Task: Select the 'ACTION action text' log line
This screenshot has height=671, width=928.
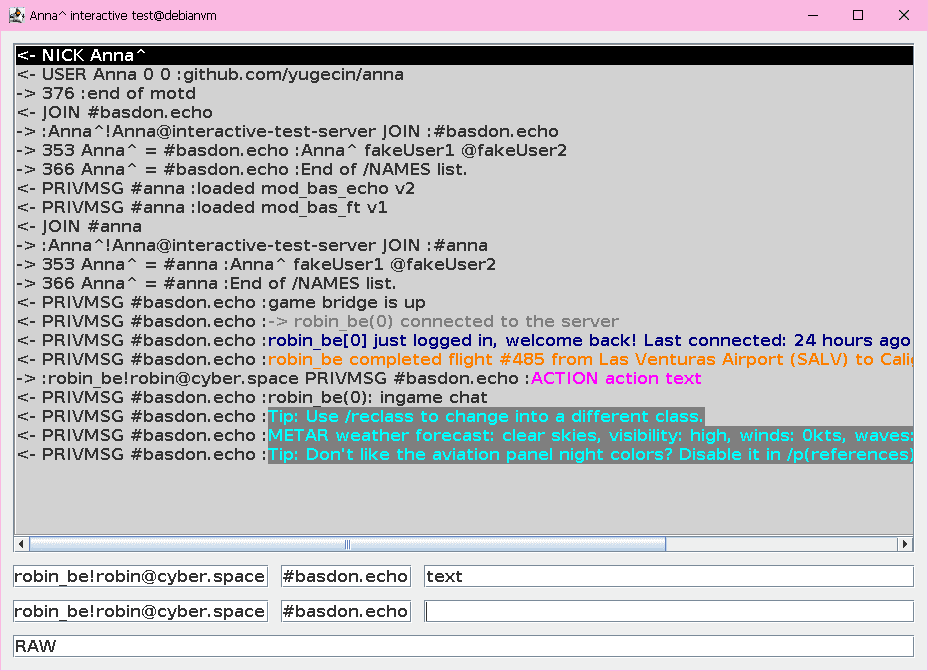Action: (x=360, y=379)
